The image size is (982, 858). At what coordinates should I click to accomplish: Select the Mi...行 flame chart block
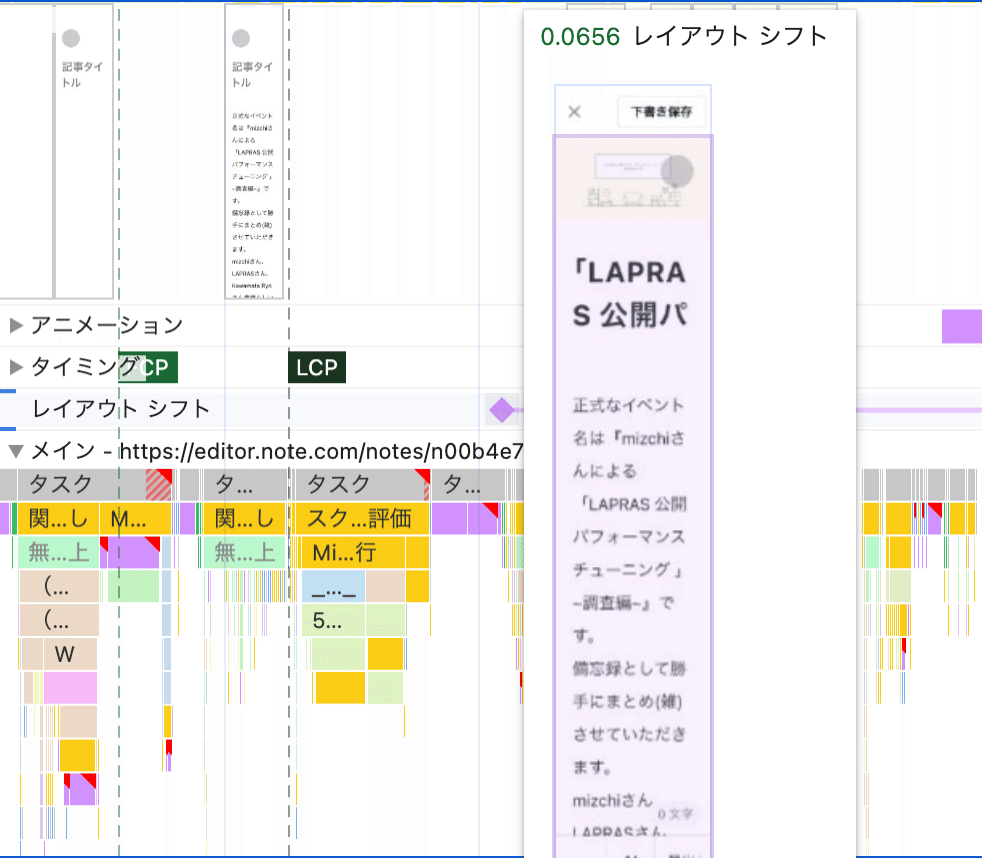pyautogui.click(x=353, y=552)
